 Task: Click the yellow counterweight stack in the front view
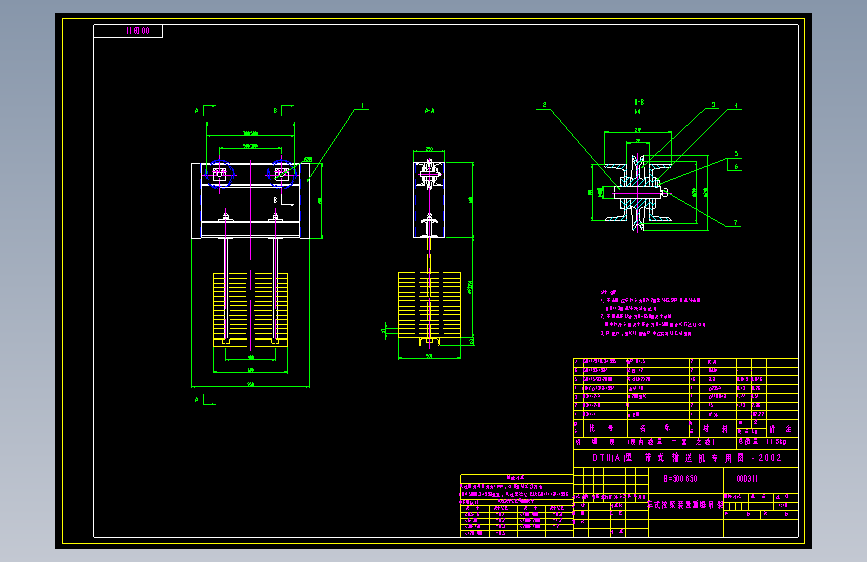coord(250,310)
